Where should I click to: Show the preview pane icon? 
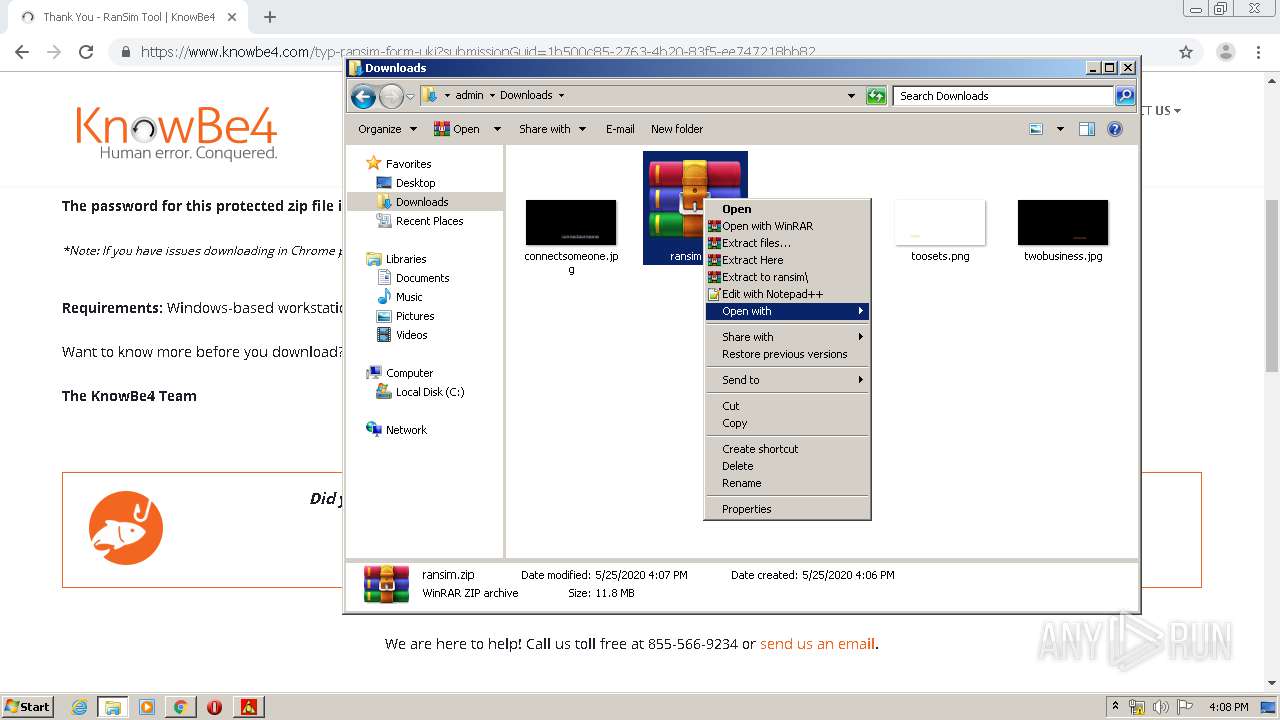(x=1087, y=129)
